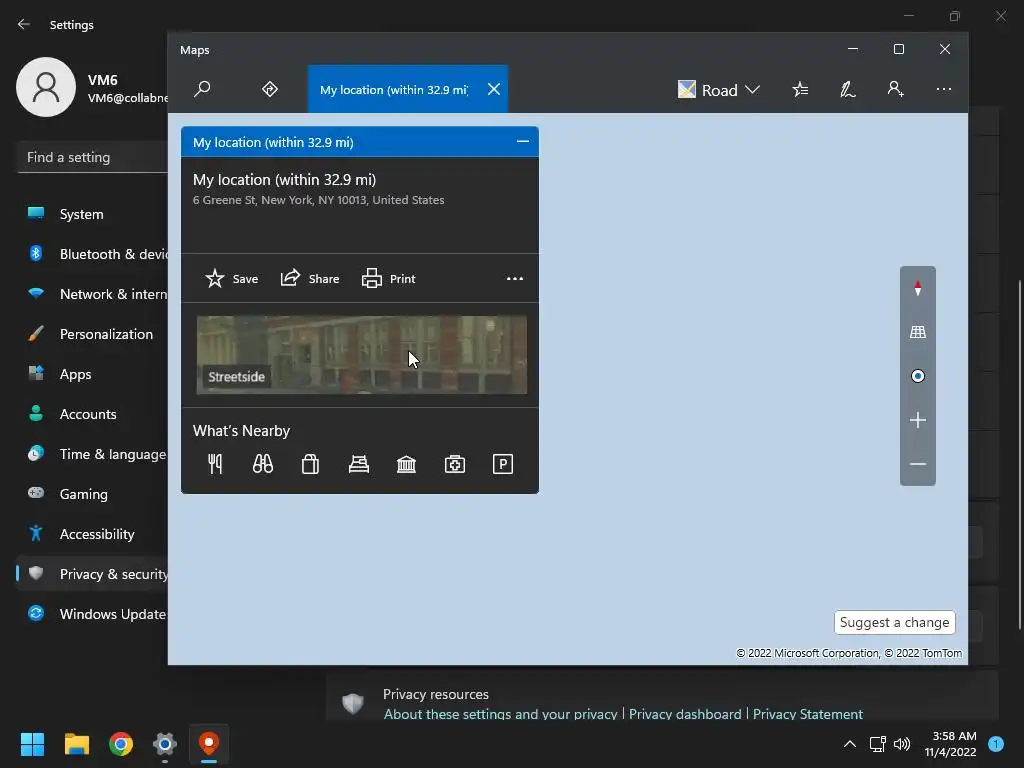Click the VM6 user profile avatar
Image resolution: width=1024 pixels, height=768 pixels.
(x=46, y=87)
